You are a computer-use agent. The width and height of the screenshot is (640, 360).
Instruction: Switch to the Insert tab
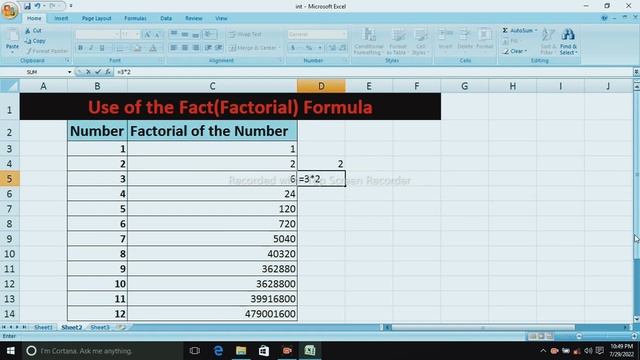[61, 18]
